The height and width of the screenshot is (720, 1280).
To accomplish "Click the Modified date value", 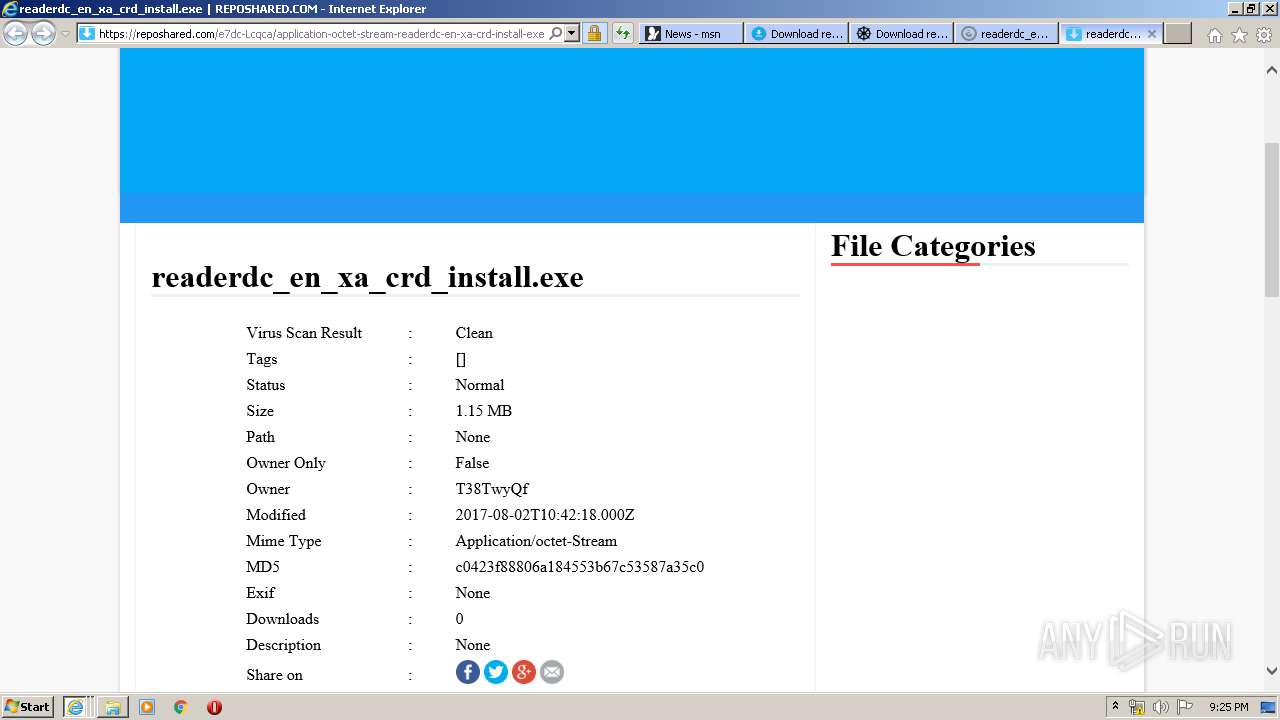I will (544, 515).
